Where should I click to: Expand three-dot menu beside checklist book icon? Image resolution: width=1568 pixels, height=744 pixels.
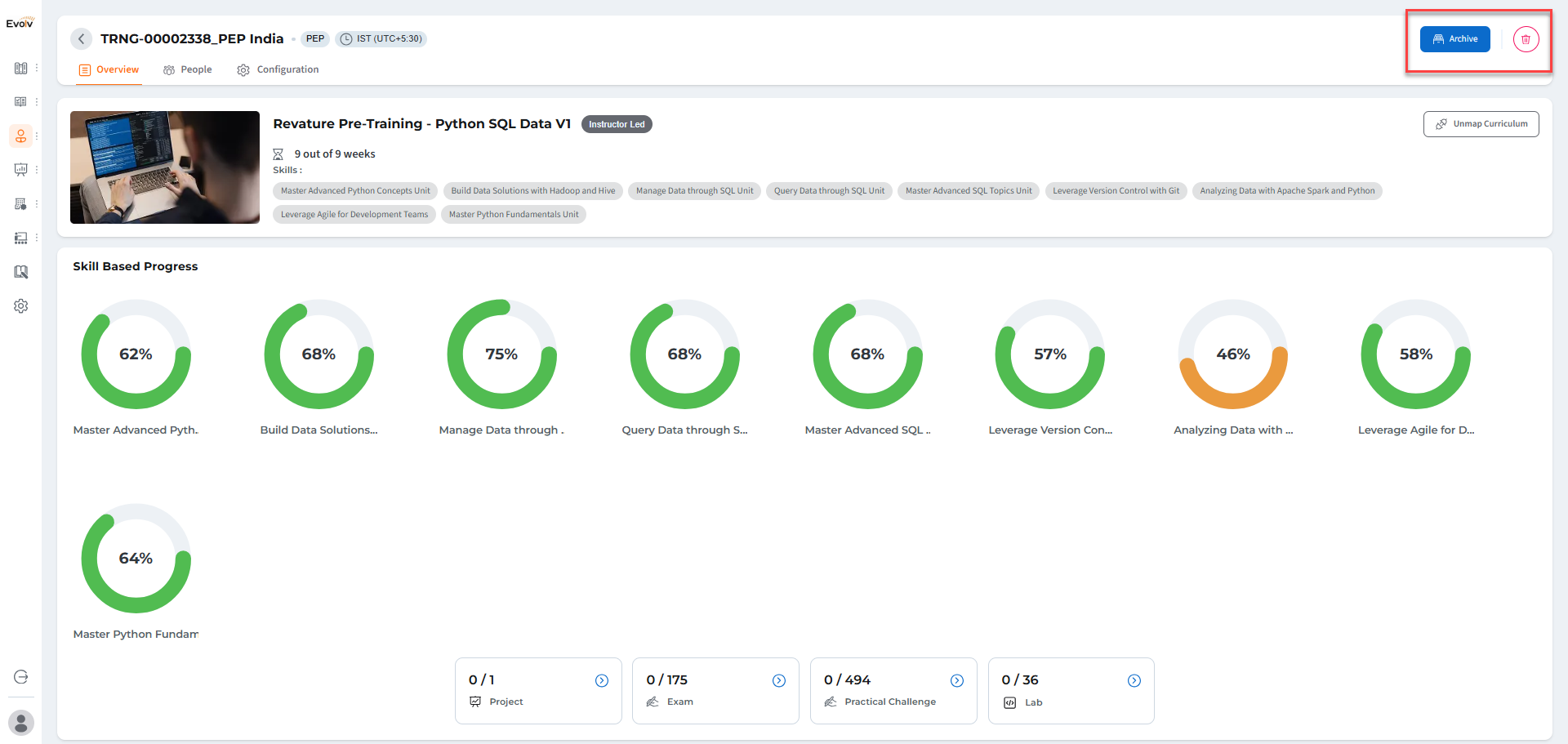37,102
